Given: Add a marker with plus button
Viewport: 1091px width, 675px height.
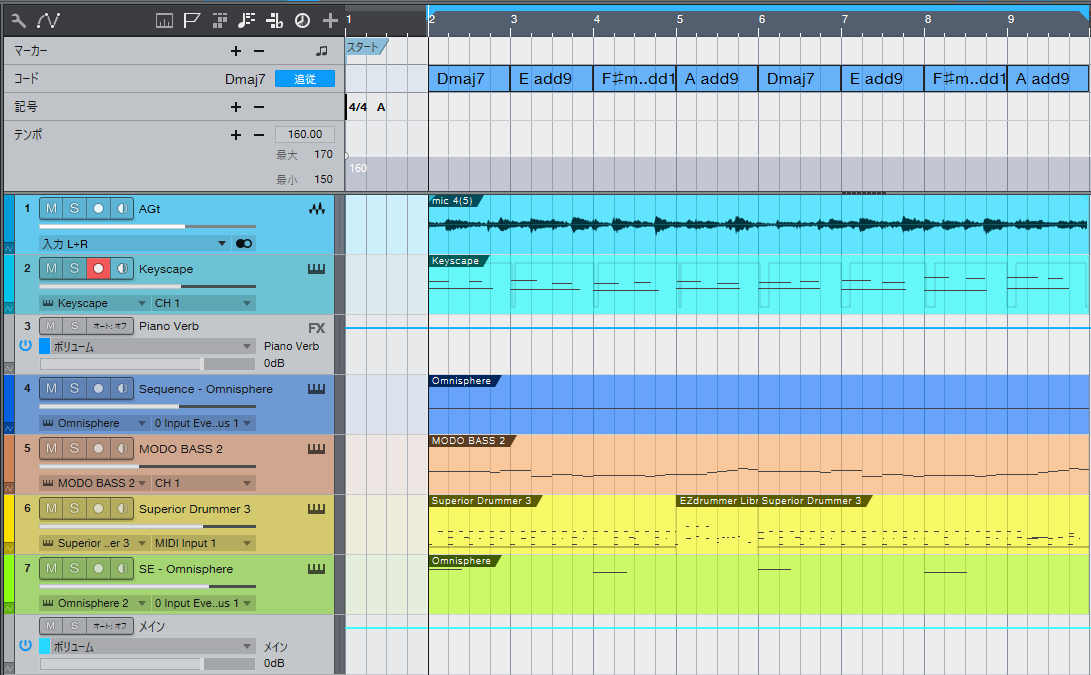Looking at the screenshot, I should [236, 51].
